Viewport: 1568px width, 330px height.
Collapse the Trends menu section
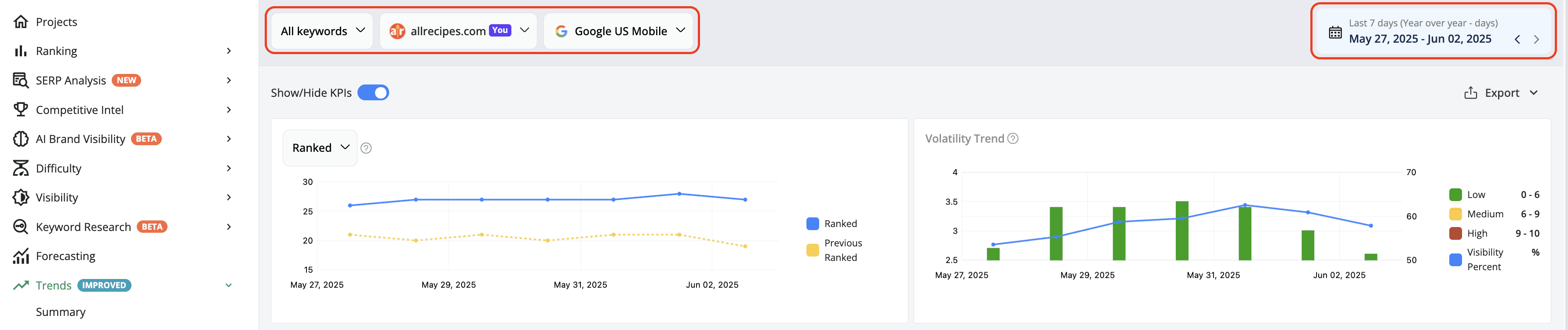(229, 286)
